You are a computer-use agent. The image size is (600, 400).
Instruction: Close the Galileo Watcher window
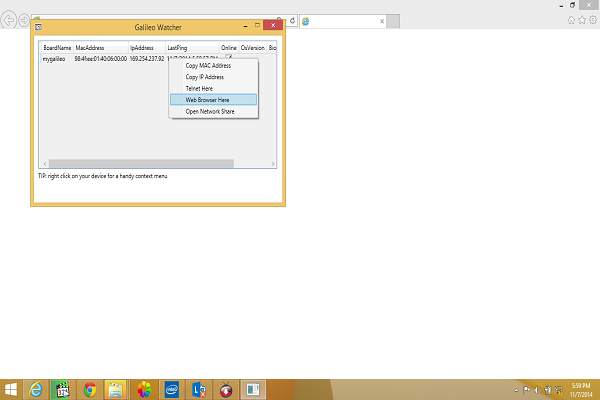(273, 25)
